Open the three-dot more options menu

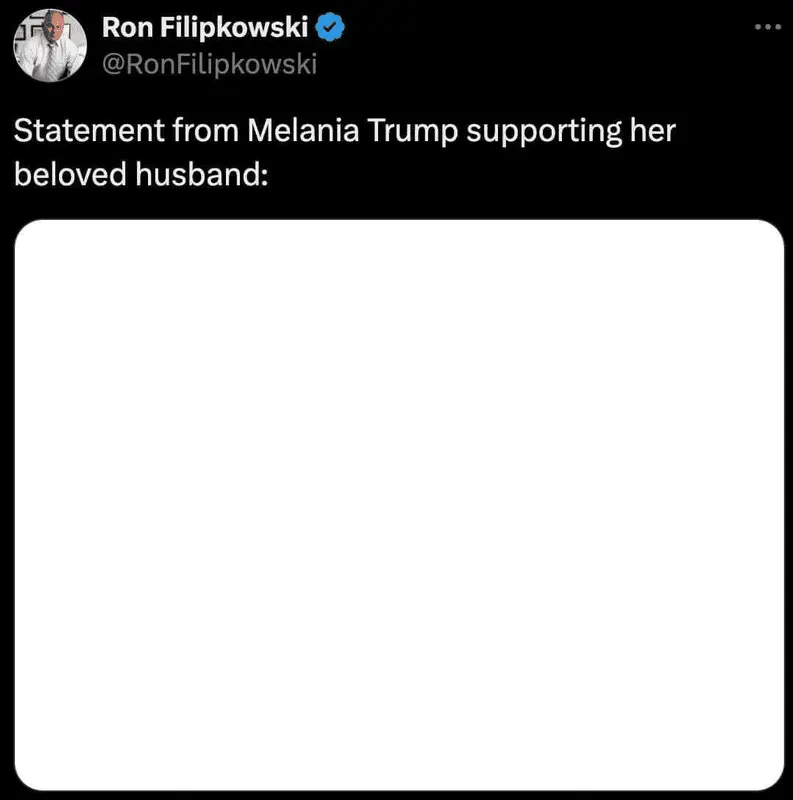[767, 26]
